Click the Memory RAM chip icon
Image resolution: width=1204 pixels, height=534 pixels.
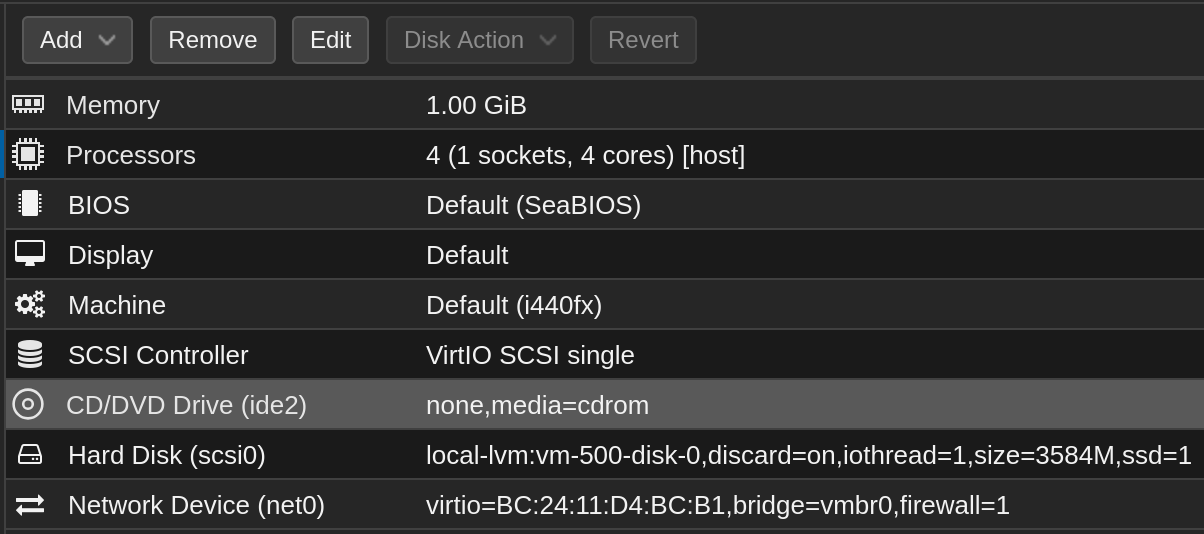coord(28,104)
